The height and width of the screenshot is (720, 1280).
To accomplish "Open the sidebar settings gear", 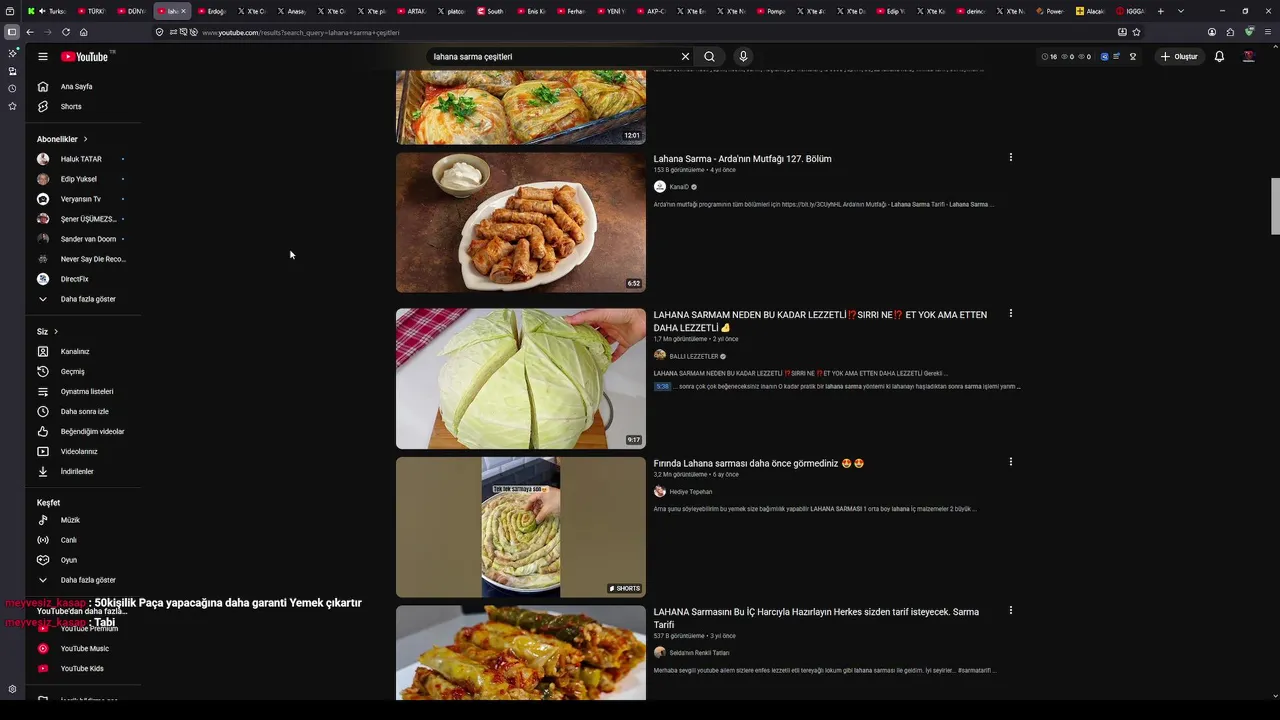I will pos(12,689).
